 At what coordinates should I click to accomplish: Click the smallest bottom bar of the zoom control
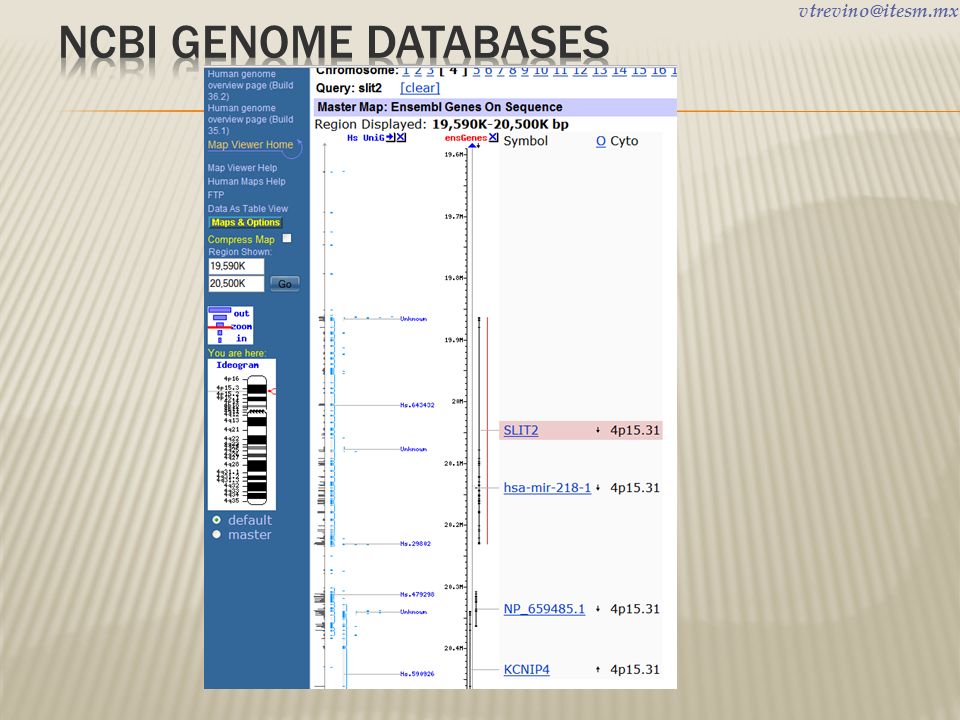(220, 339)
